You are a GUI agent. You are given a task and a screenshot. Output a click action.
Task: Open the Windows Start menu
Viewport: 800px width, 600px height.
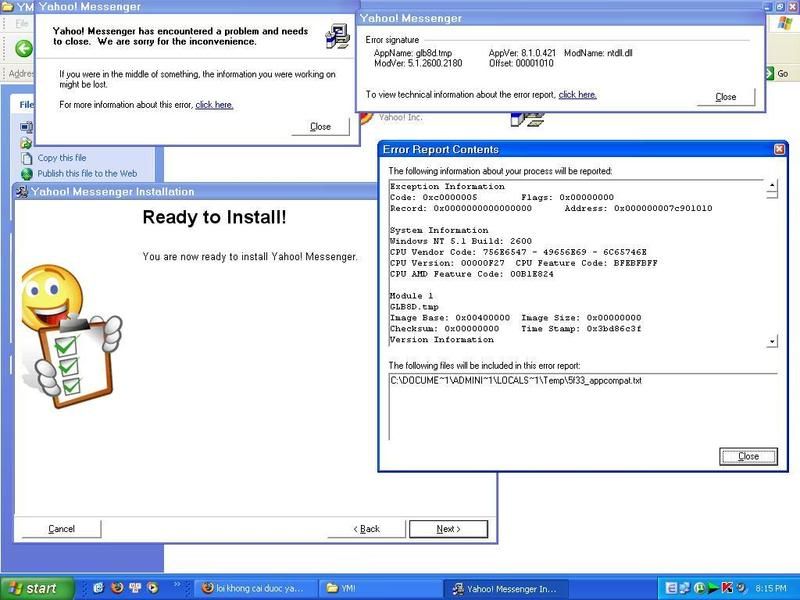pos(37,588)
